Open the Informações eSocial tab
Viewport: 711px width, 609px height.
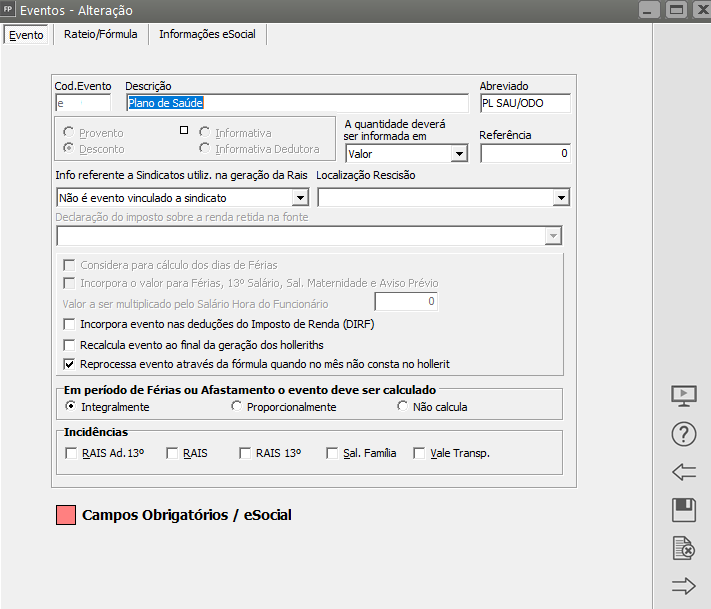click(207, 34)
